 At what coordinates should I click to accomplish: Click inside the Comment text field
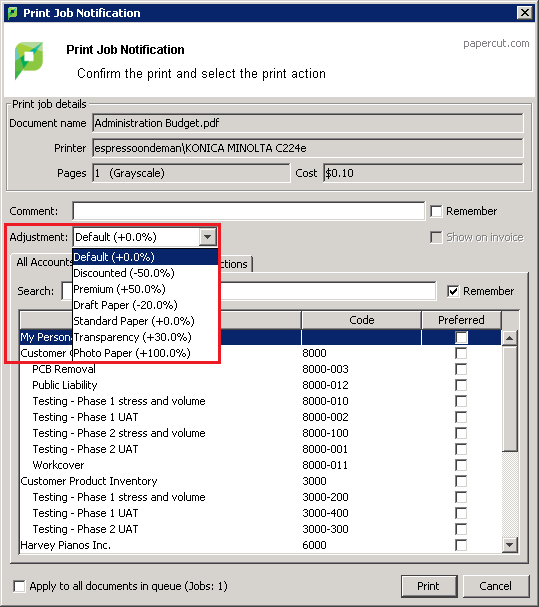(x=249, y=211)
